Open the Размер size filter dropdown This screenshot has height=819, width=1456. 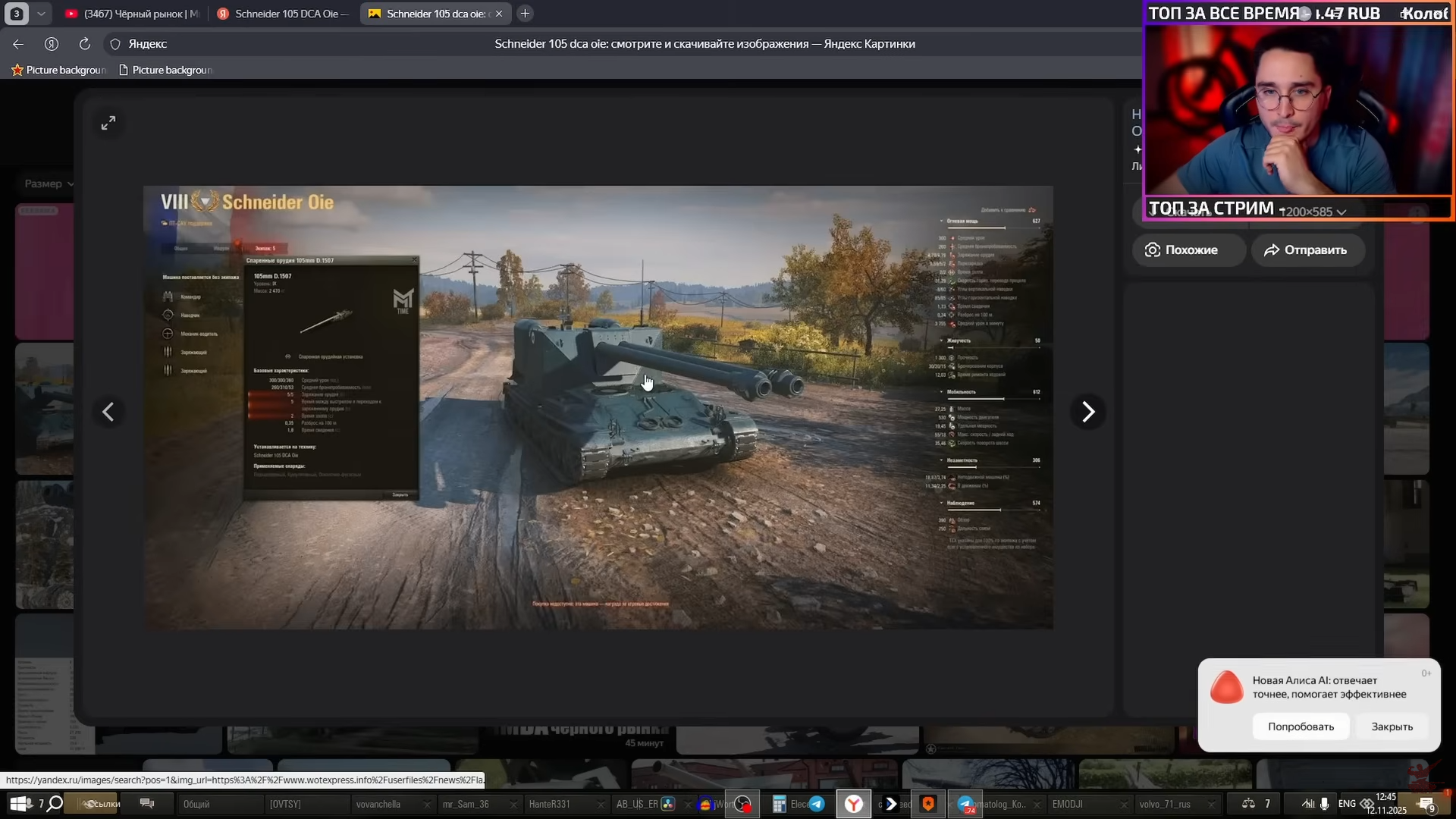pyautogui.click(x=49, y=184)
